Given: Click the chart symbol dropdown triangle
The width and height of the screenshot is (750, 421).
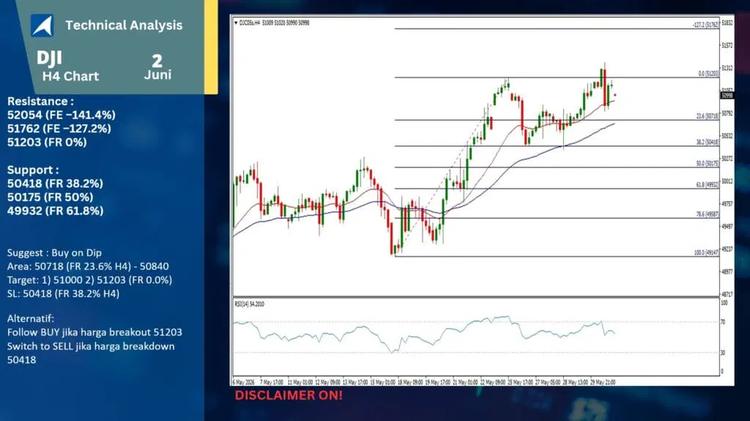Looking at the screenshot, I should click(236, 22).
